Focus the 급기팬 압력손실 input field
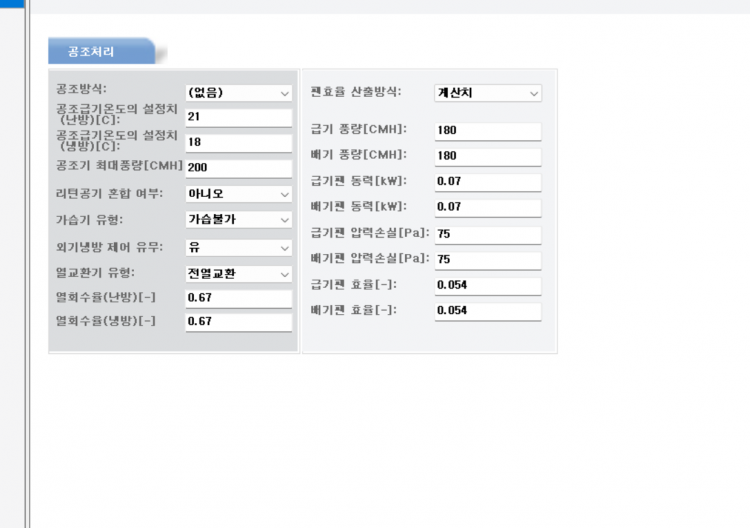 point(487,234)
